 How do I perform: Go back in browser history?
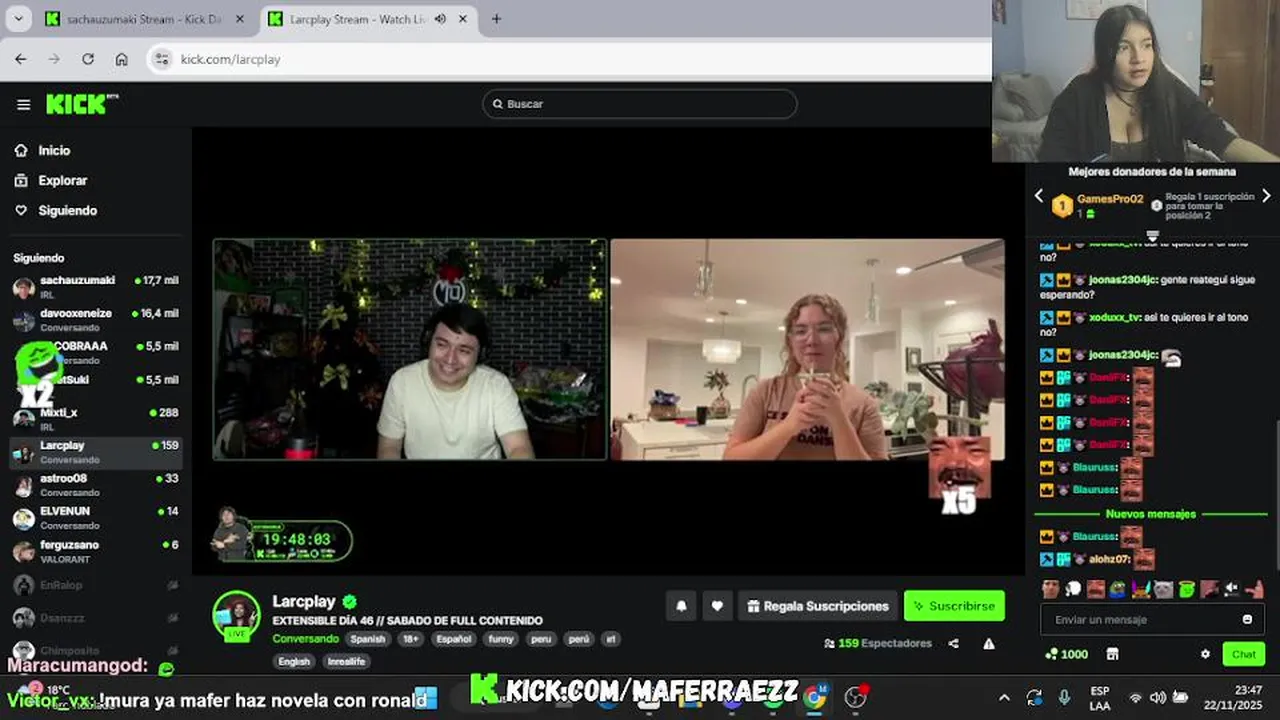tap(21, 59)
